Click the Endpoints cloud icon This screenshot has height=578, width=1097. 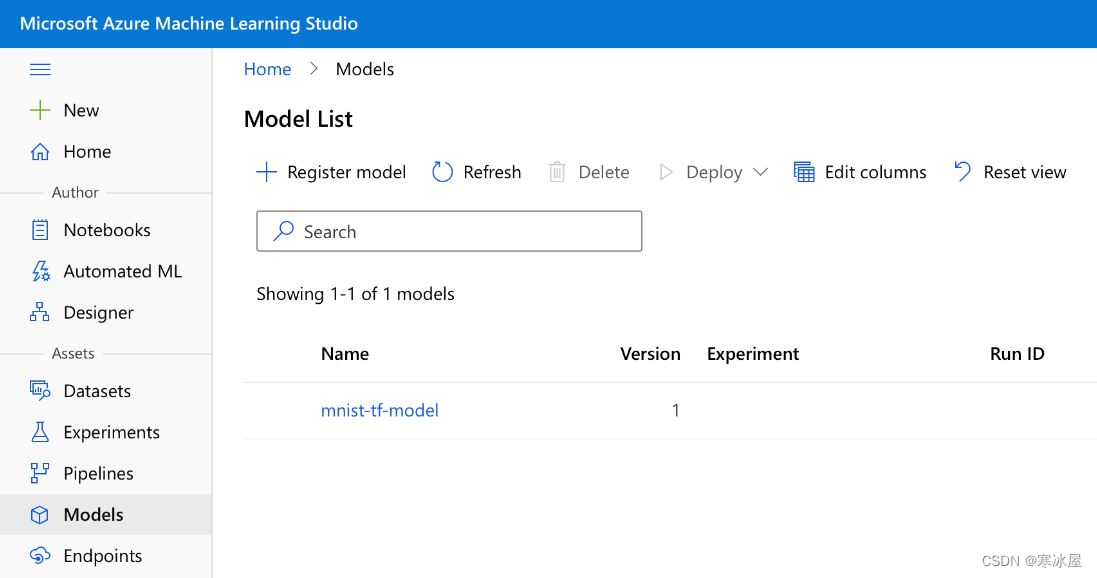click(40, 556)
